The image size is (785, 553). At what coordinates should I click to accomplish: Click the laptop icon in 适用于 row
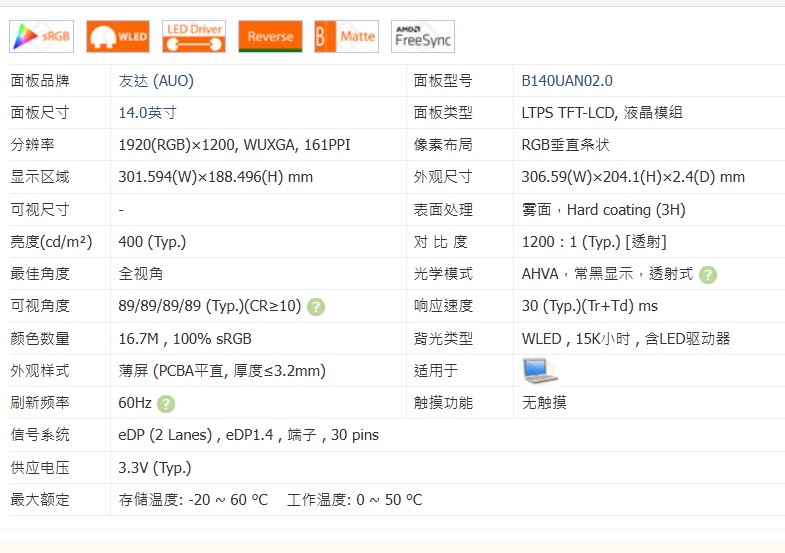pyautogui.click(x=539, y=371)
